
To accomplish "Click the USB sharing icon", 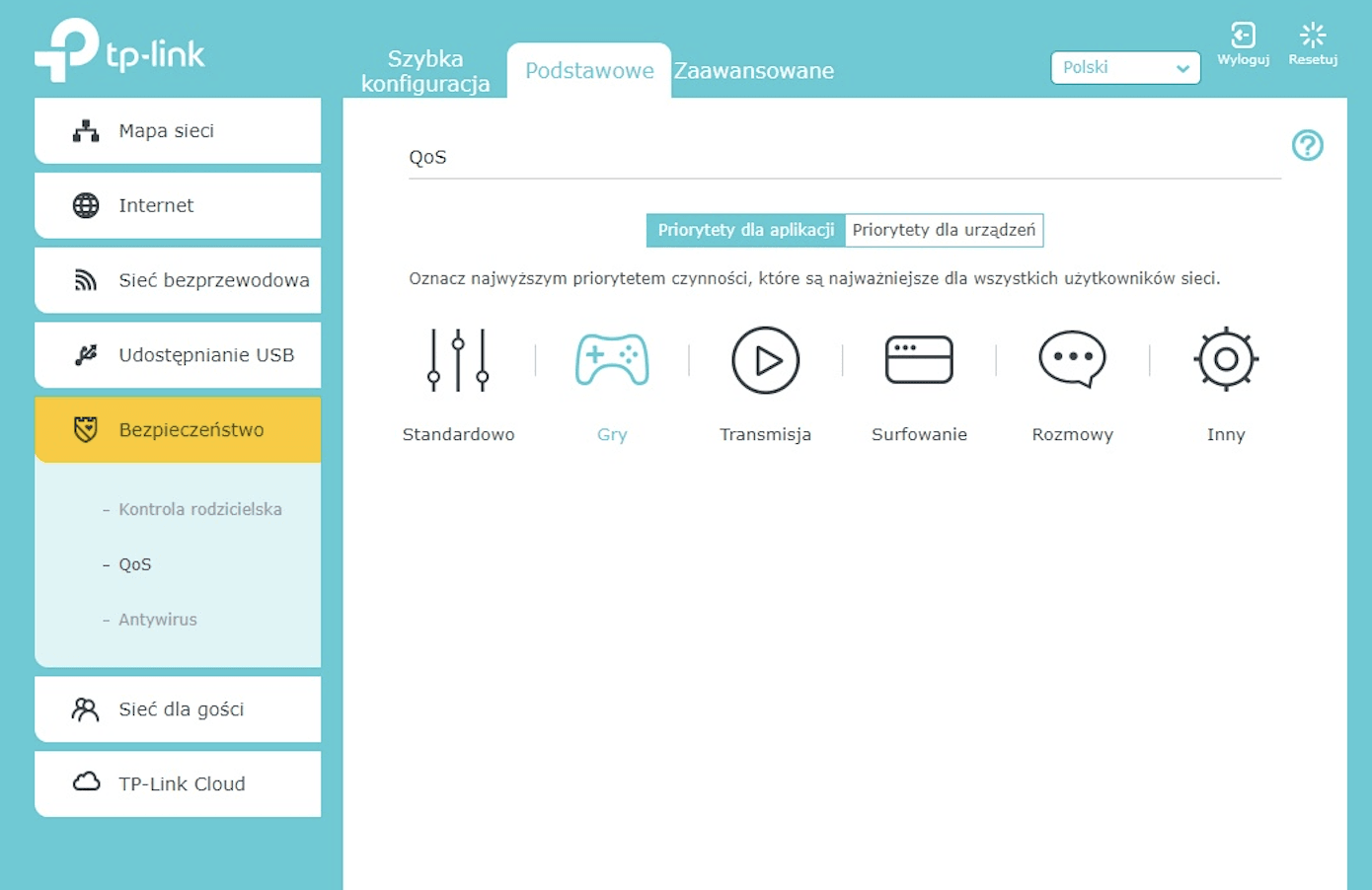I will (x=86, y=355).
